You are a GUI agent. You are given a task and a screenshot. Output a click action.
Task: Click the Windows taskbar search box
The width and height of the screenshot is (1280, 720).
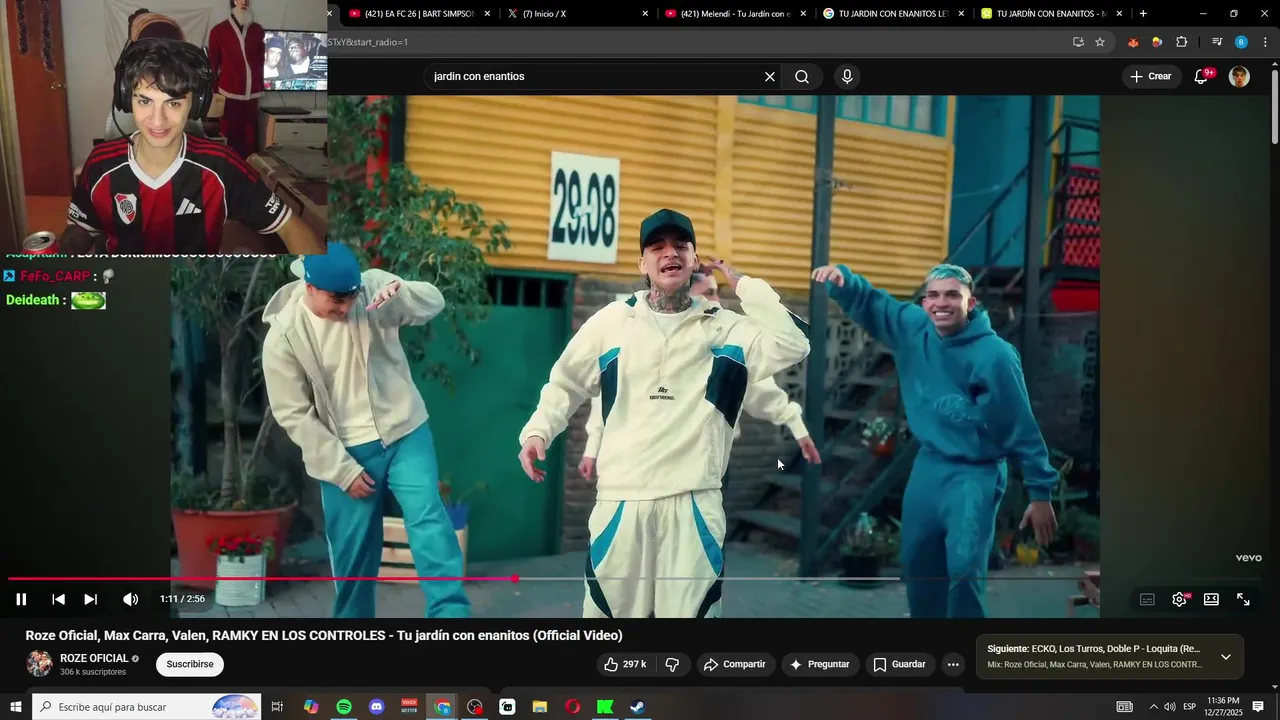tap(146, 707)
